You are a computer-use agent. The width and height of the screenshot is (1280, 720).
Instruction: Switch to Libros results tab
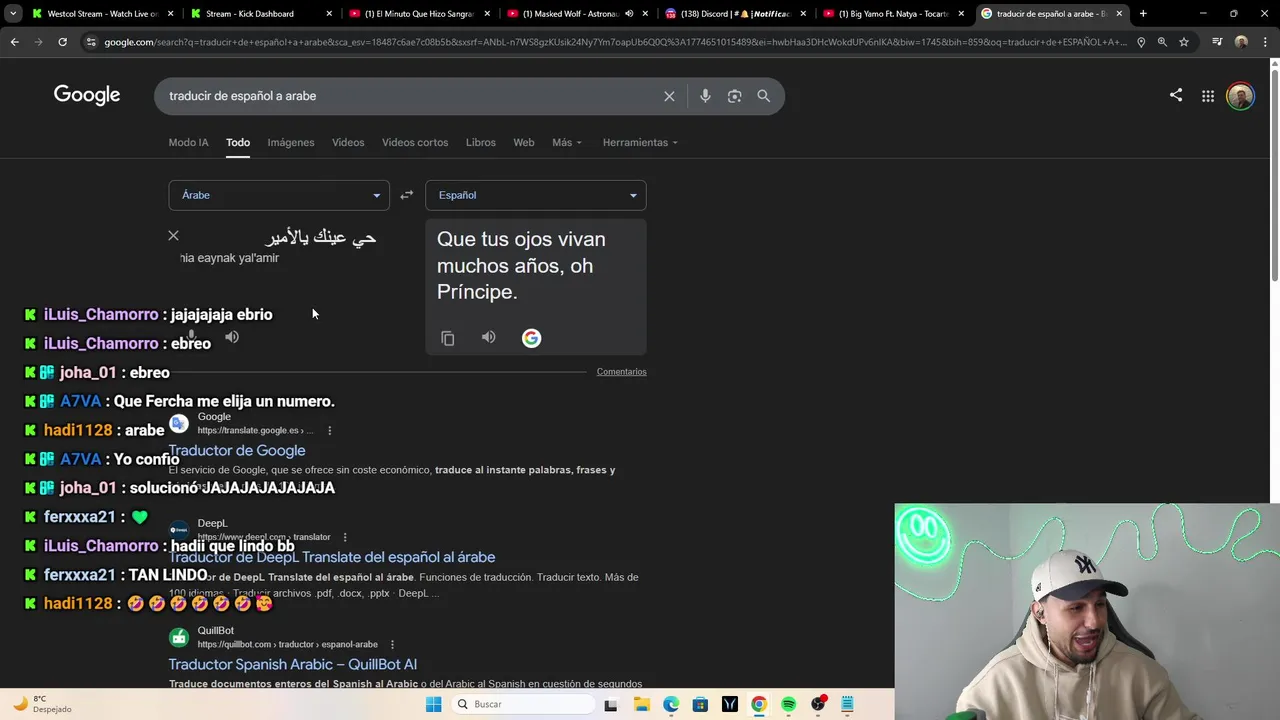pyautogui.click(x=481, y=142)
